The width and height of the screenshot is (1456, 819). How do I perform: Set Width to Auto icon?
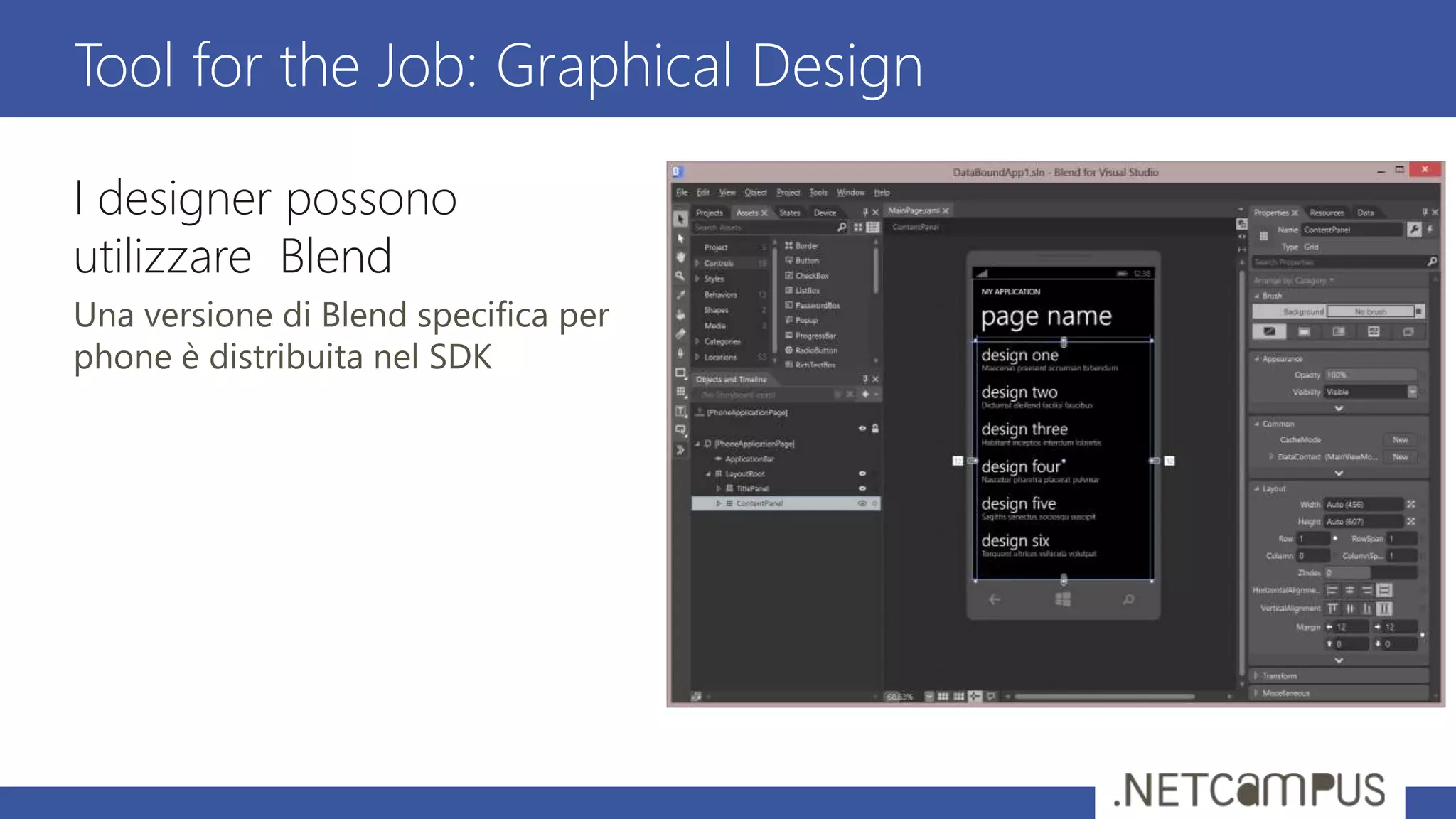pos(1411,504)
